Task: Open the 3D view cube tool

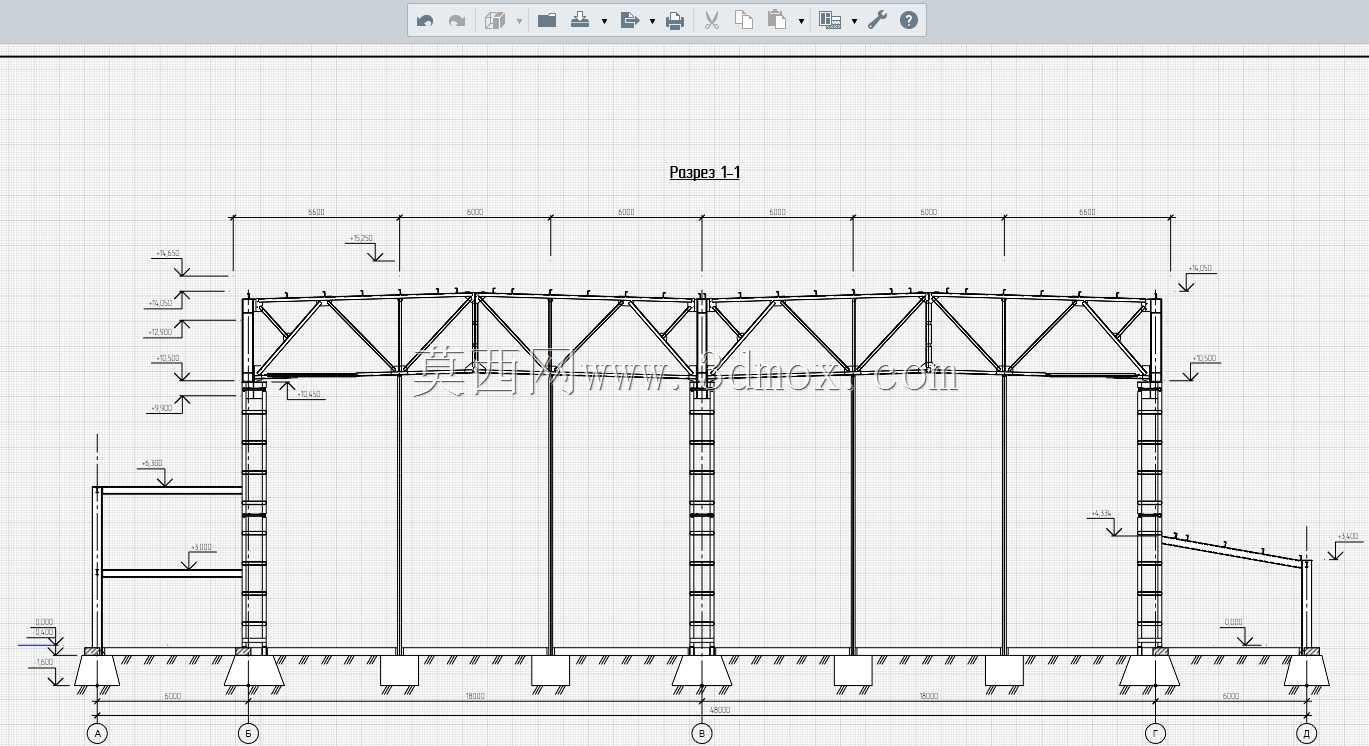Action: tap(495, 20)
